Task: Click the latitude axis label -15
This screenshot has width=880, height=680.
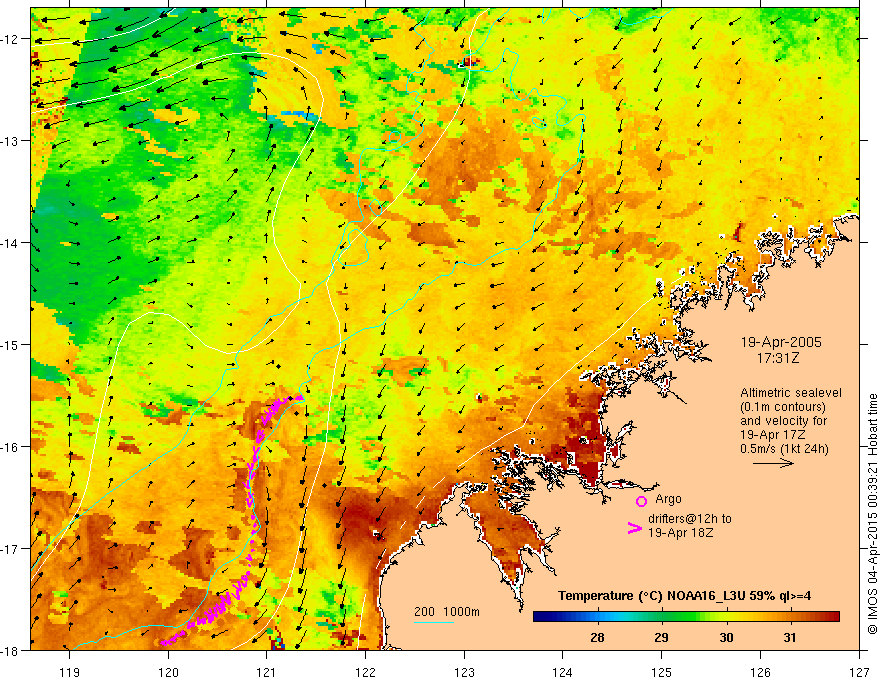Action: tap(10, 344)
